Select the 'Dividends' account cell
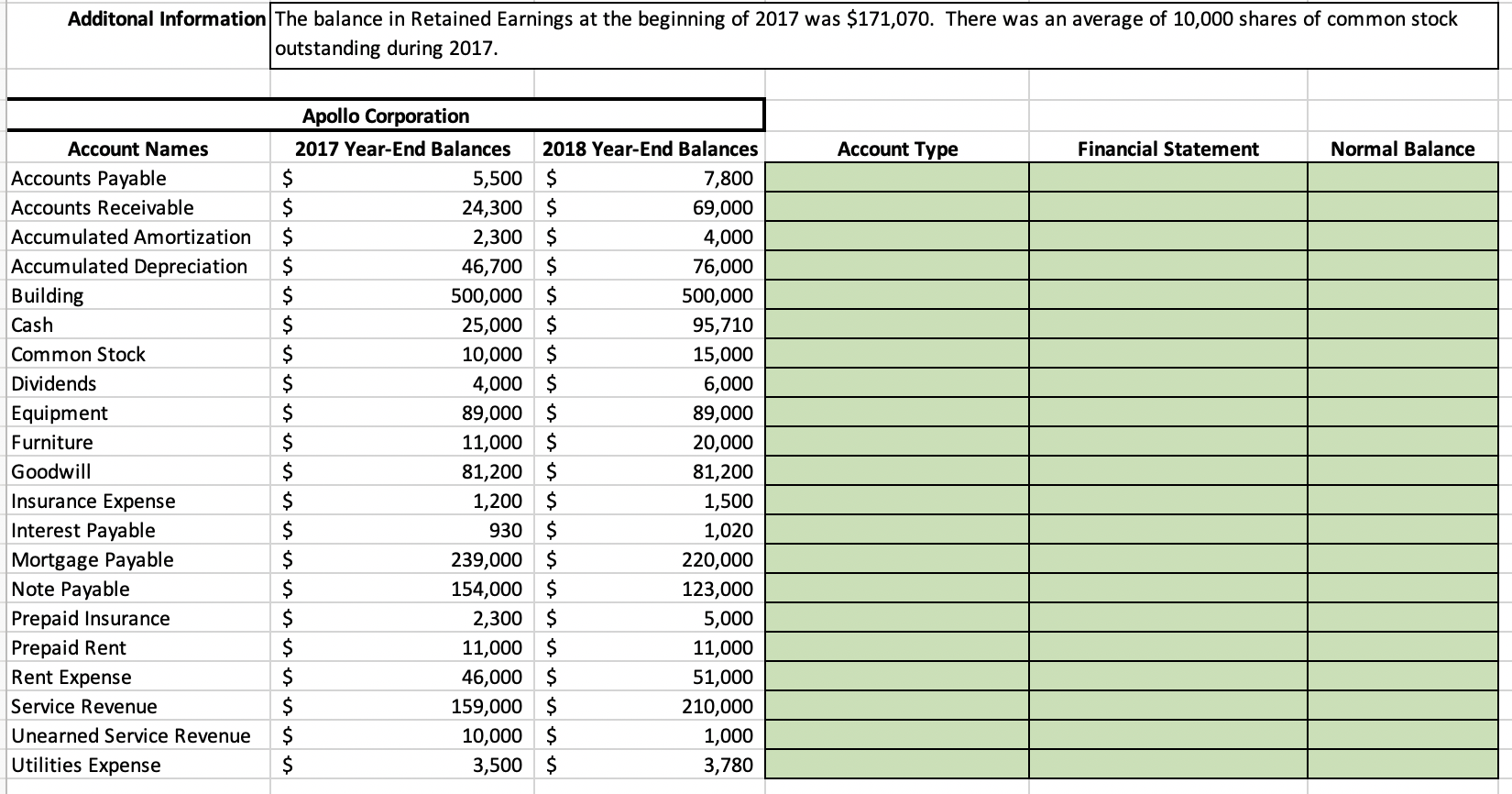This screenshot has height=794, width=1512. [138, 383]
